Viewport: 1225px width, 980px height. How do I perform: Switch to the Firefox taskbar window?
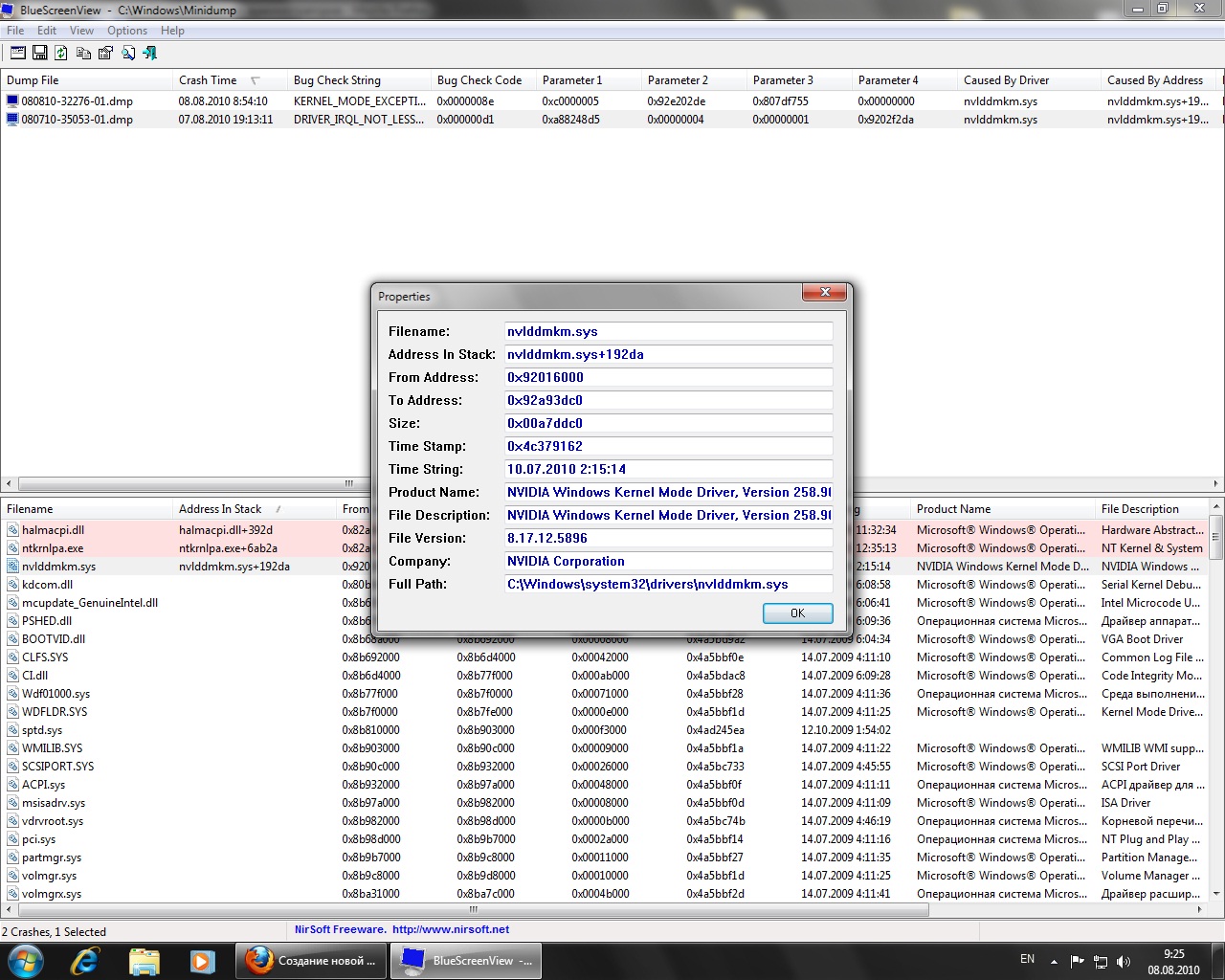pyautogui.click(x=311, y=960)
